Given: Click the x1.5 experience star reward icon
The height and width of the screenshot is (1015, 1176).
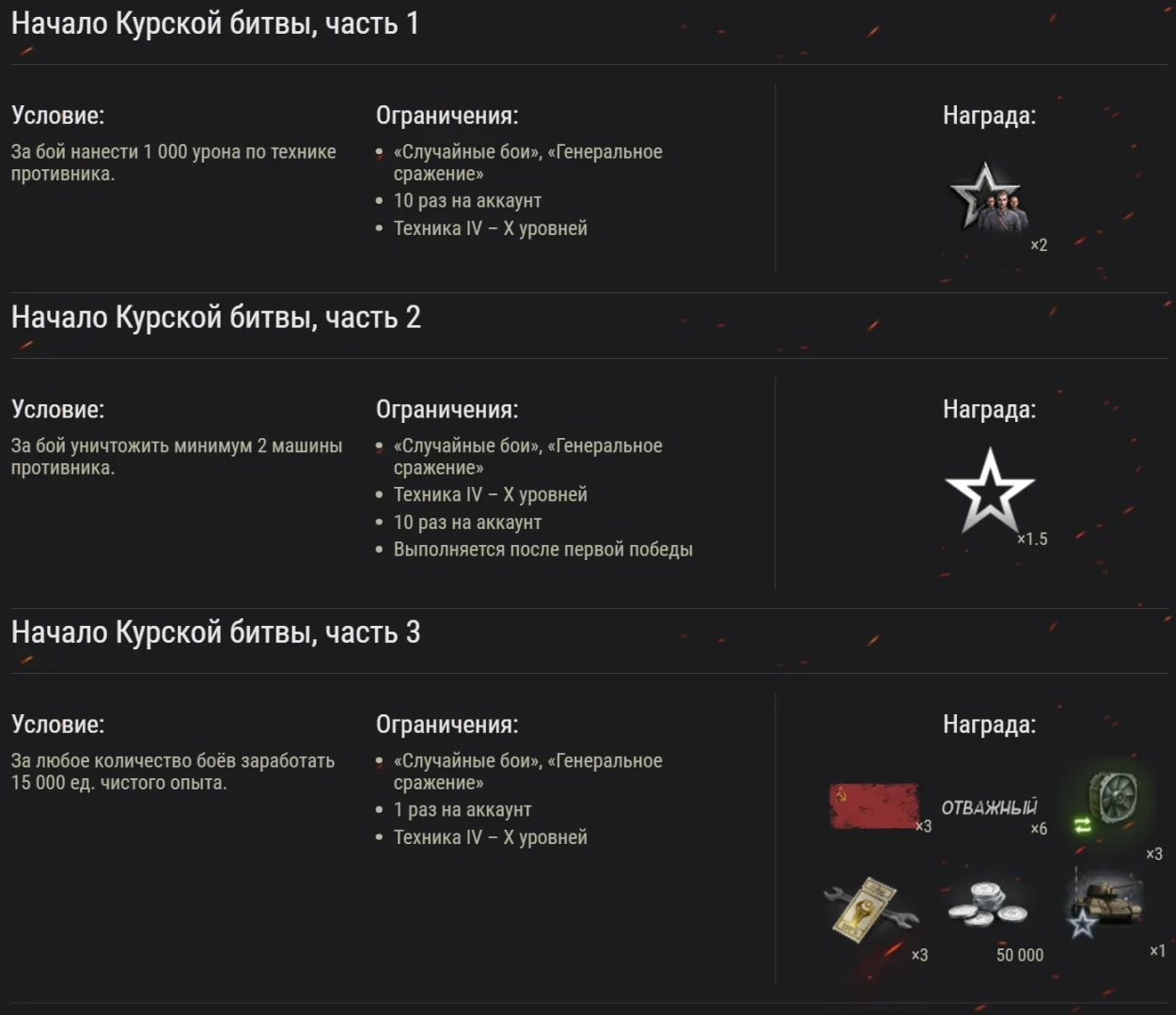Looking at the screenshot, I should (x=989, y=491).
